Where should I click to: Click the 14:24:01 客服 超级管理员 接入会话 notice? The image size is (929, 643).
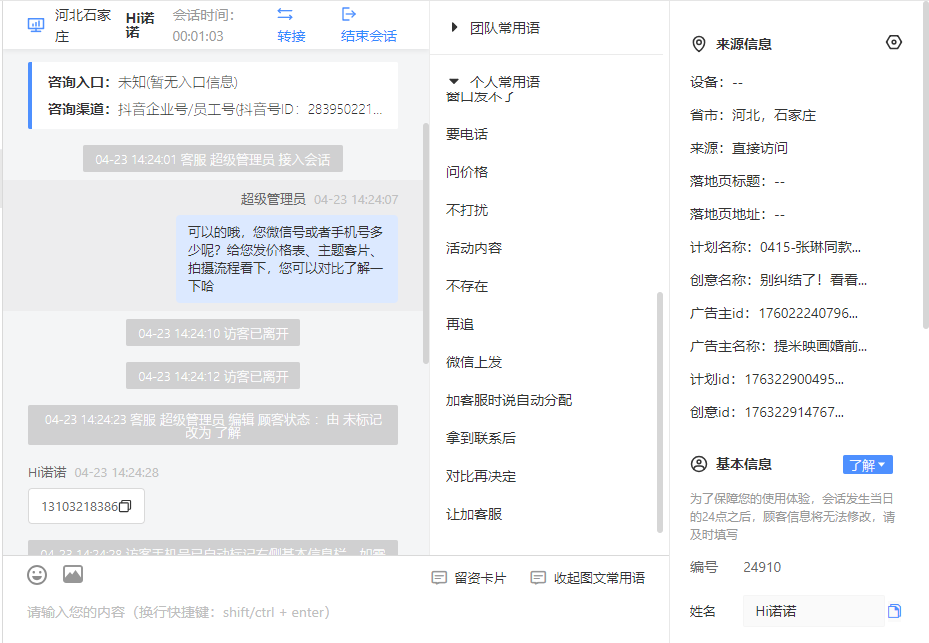pyautogui.click(x=213, y=159)
